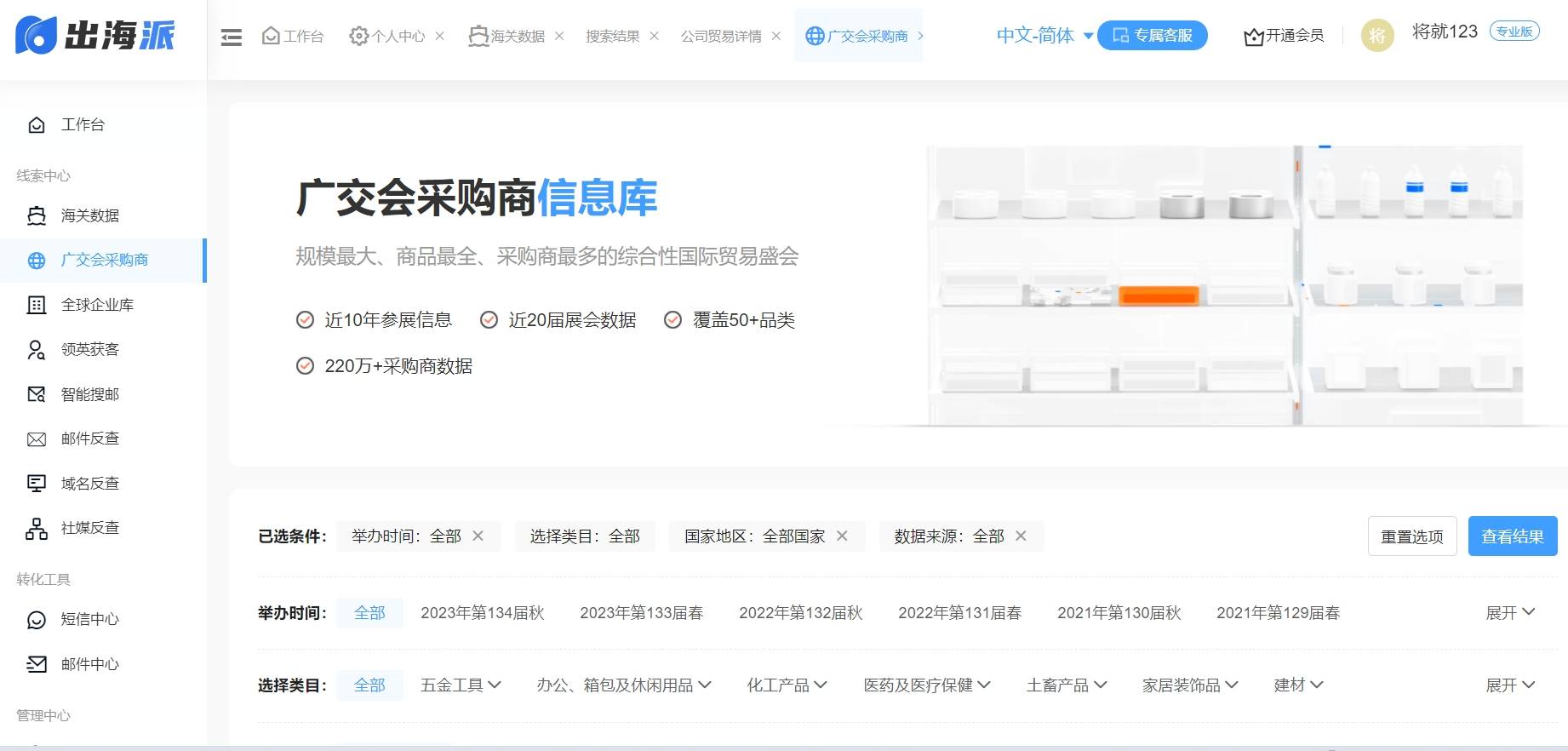Open the 中文-简体 language dropdown
Screen dimensions: 1568x751
(x=1044, y=35)
